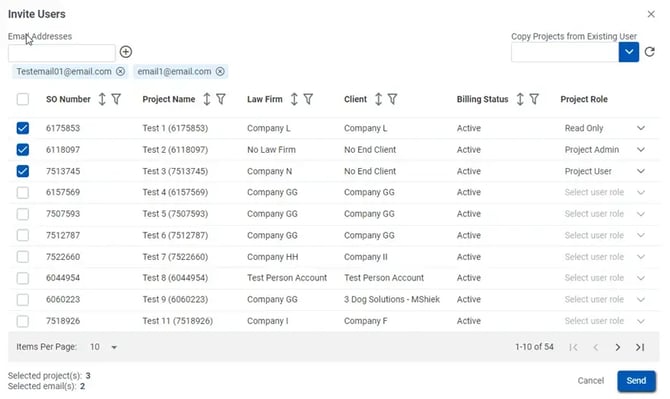Viewport: 670px width, 399px height.
Task: Check project 6157569
Action: click(x=23, y=193)
